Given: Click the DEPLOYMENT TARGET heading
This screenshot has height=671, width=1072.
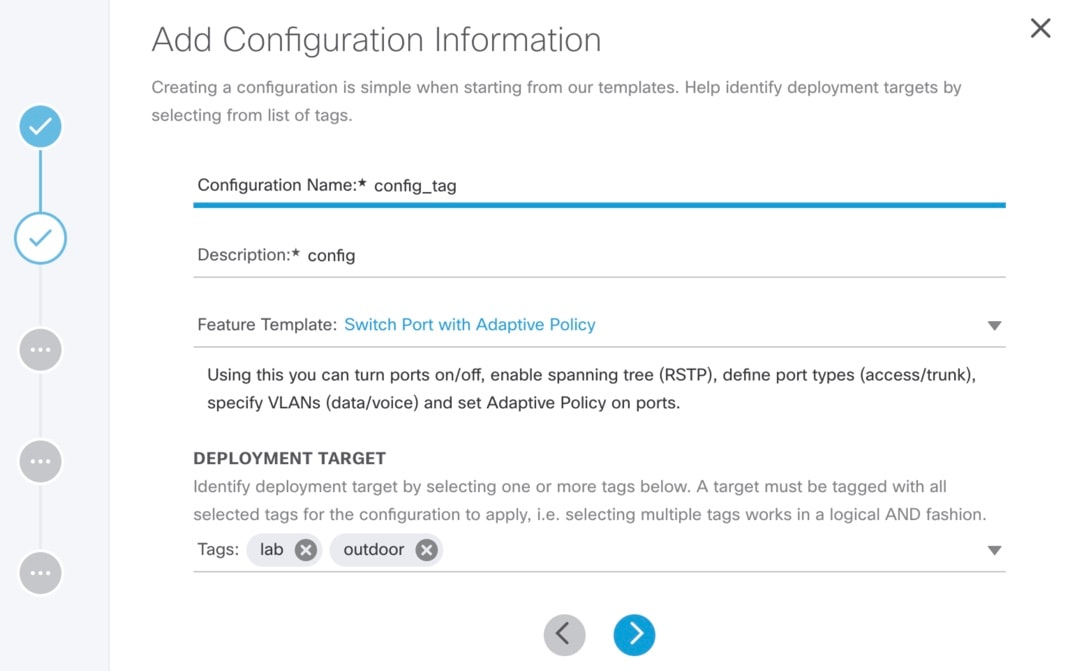Looking at the screenshot, I should (289, 458).
